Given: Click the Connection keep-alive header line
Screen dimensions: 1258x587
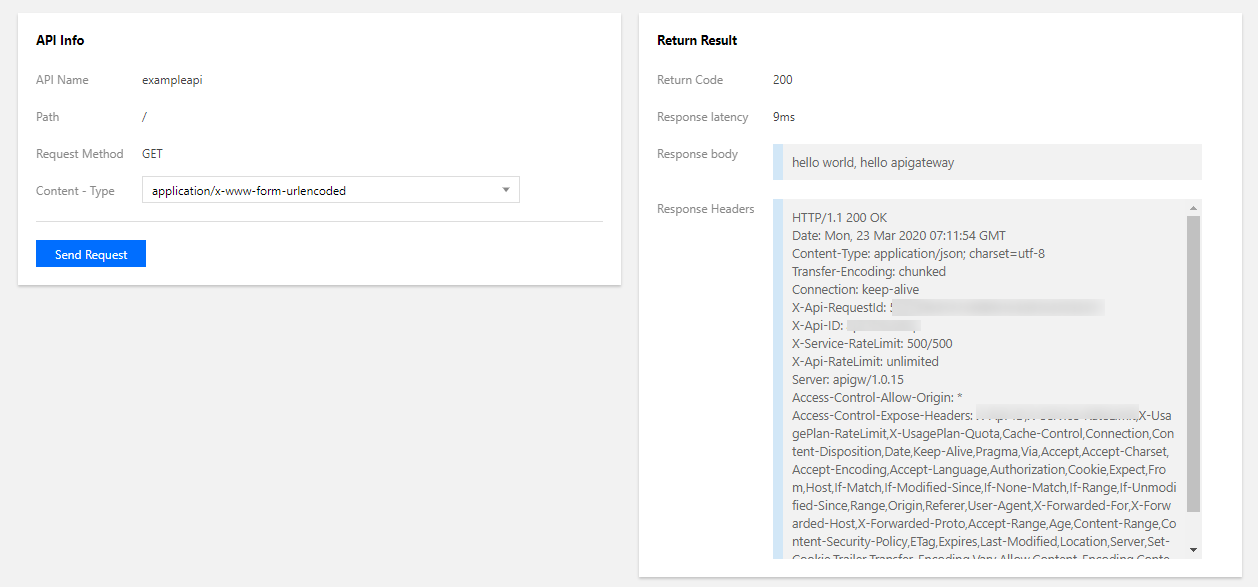Looking at the screenshot, I should [855, 290].
